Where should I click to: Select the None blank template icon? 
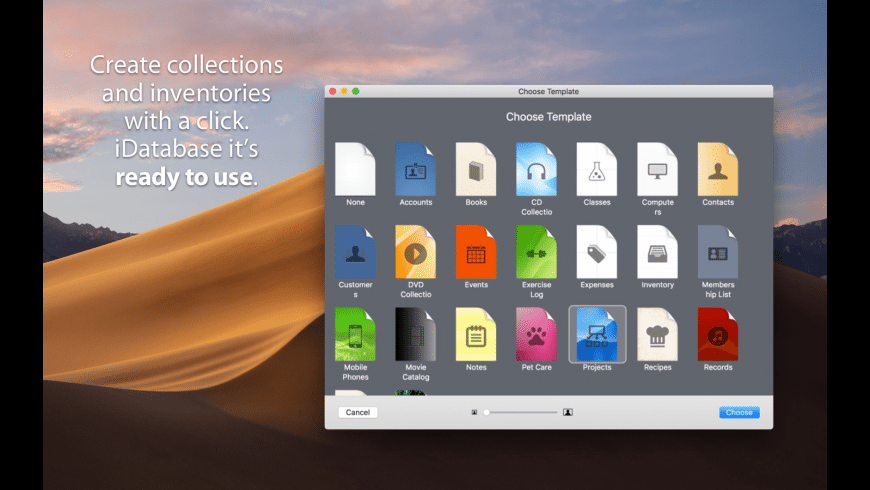pos(355,169)
